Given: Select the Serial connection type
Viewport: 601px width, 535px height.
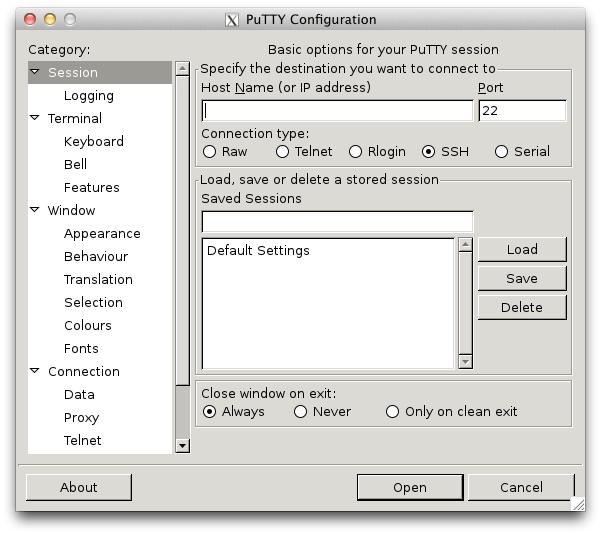Looking at the screenshot, I should point(501,152).
